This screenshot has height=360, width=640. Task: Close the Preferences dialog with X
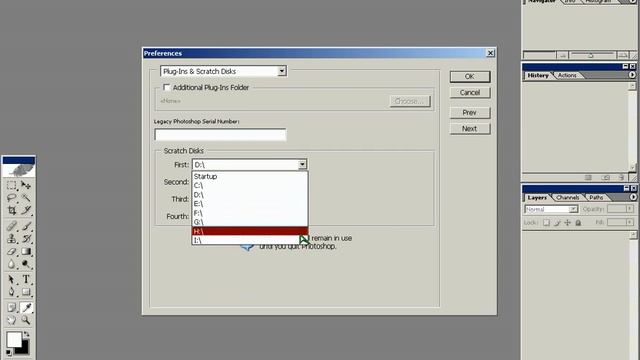pos(491,53)
